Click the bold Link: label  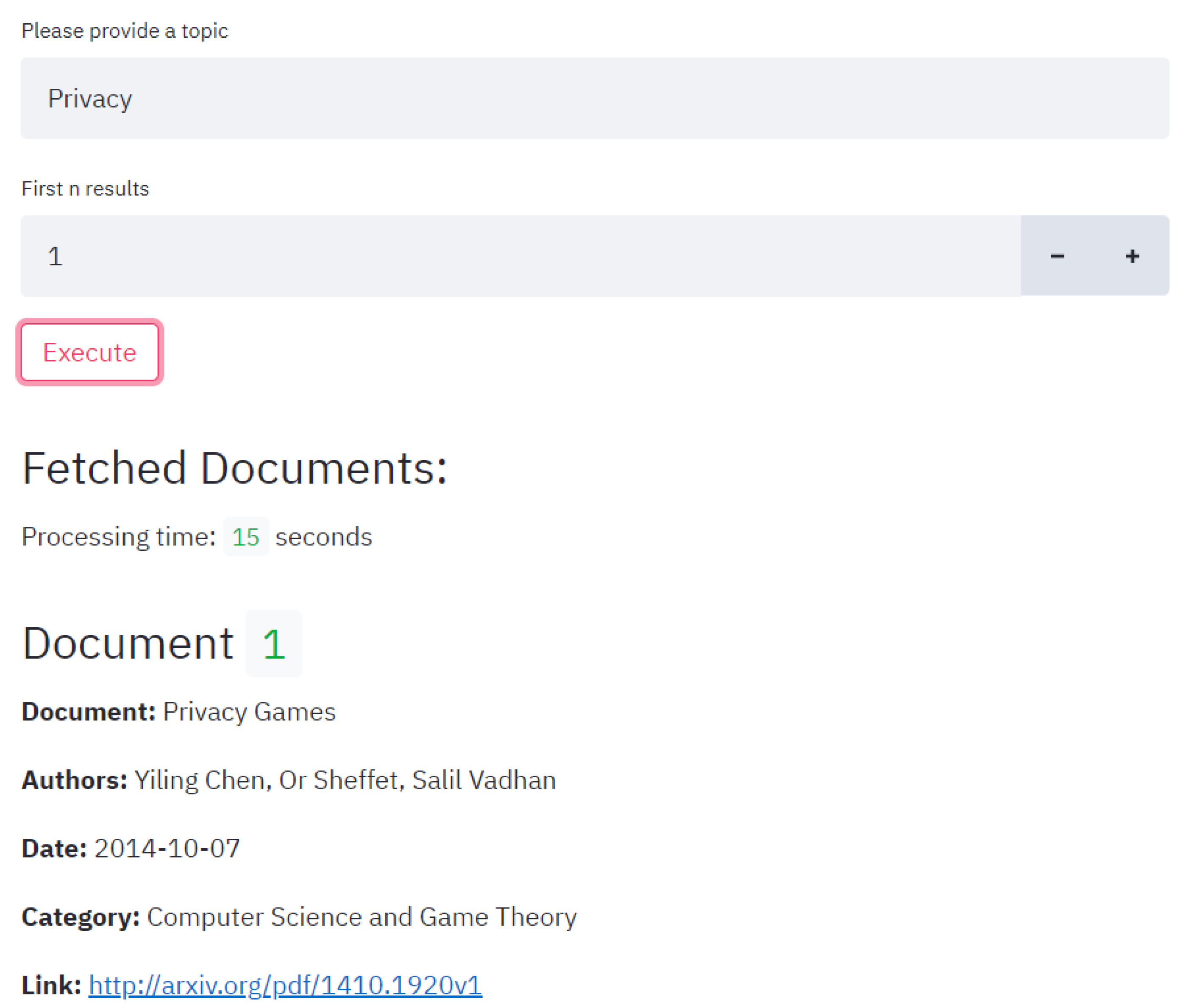tap(51, 985)
